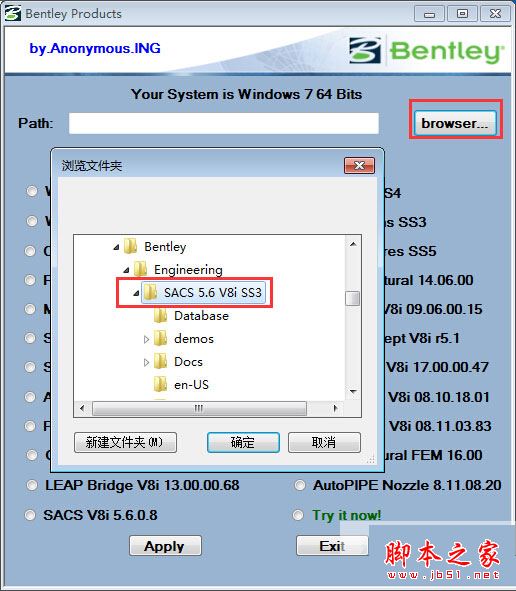Viewport: 516px width, 591px height.
Task: Select the en-US folder icon
Action: [x=161, y=384]
